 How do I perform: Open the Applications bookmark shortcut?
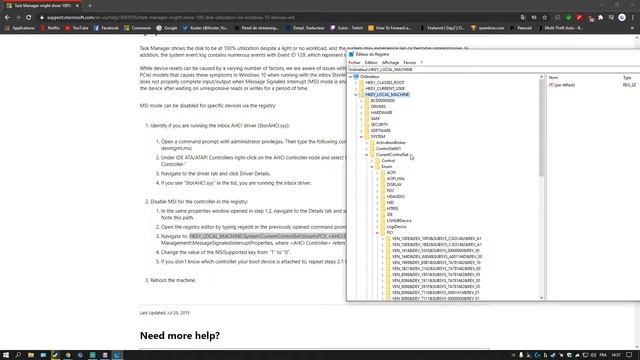point(20,28)
